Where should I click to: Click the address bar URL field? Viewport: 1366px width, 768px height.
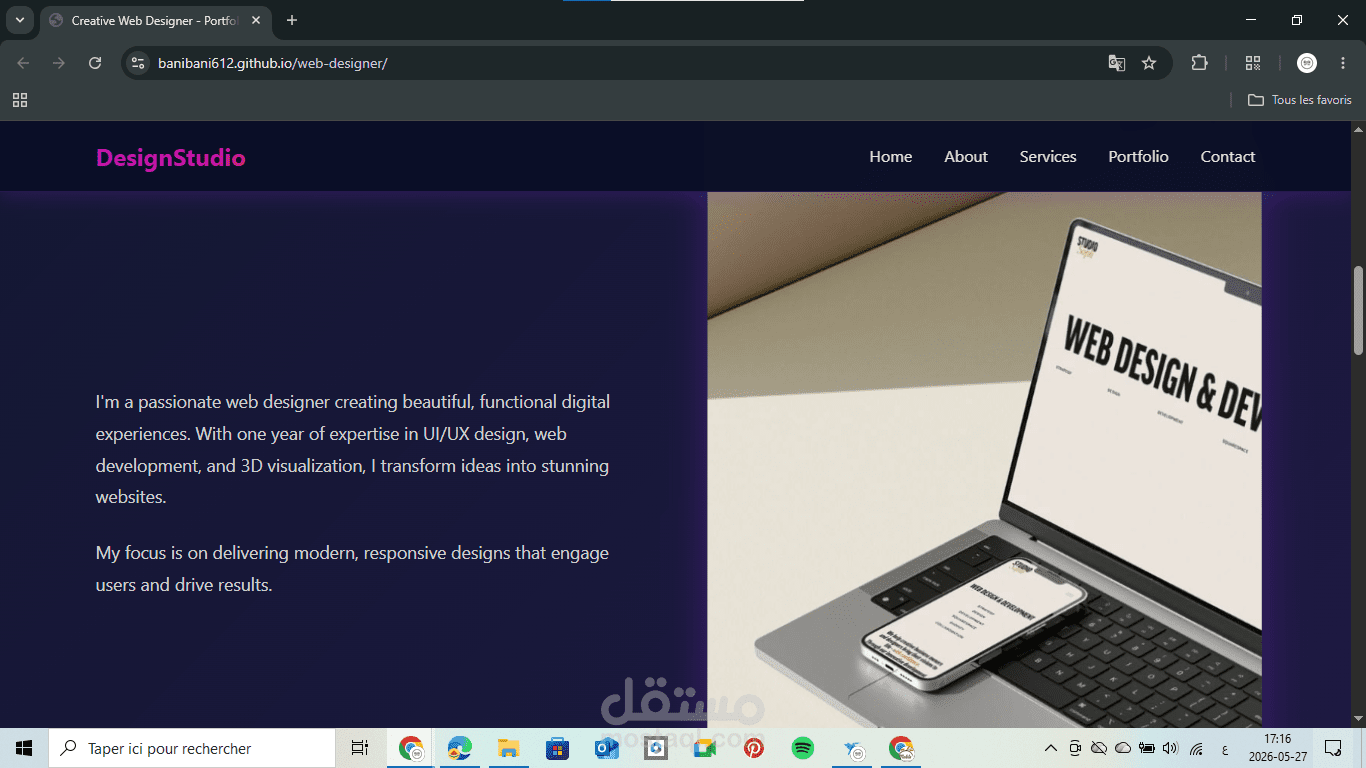620,63
